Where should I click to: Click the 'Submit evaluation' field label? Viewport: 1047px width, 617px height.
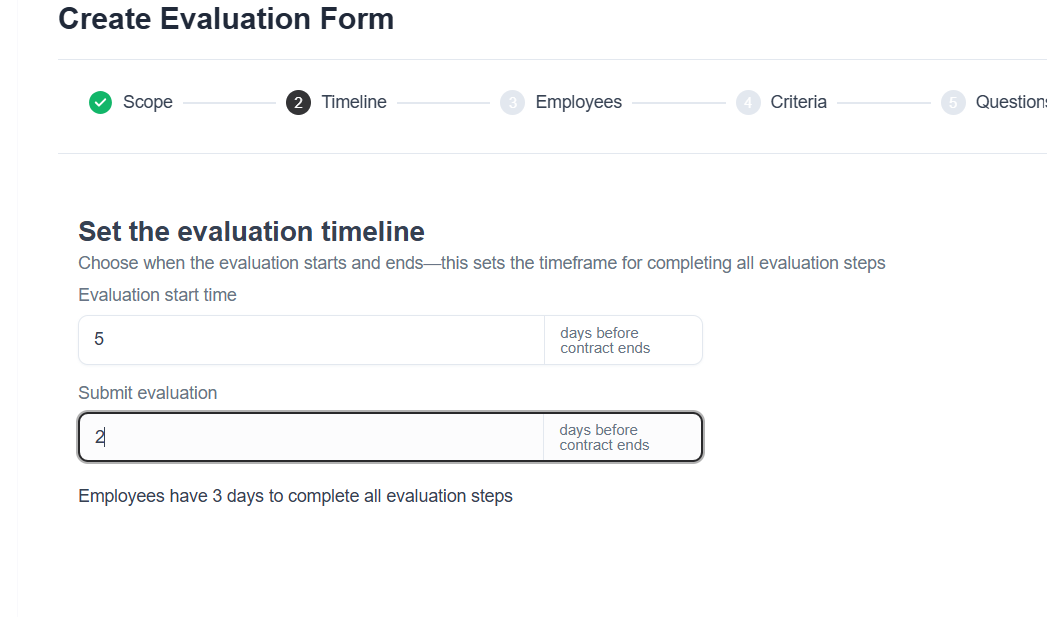(147, 393)
